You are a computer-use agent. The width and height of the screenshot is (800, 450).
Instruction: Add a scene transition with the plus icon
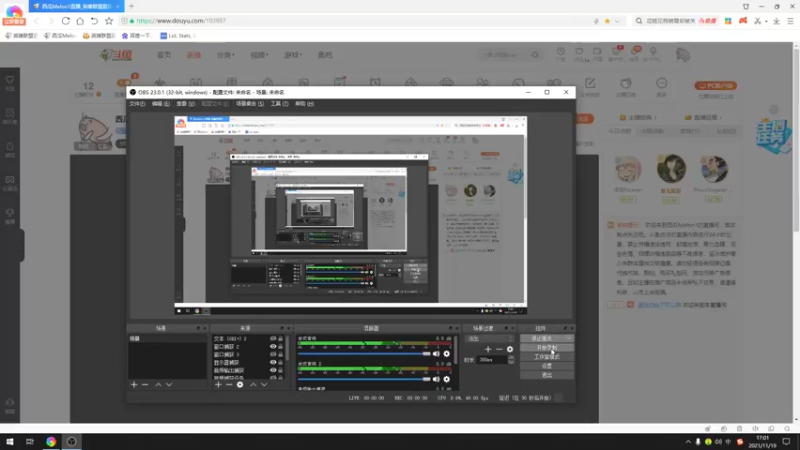(x=488, y=349)
